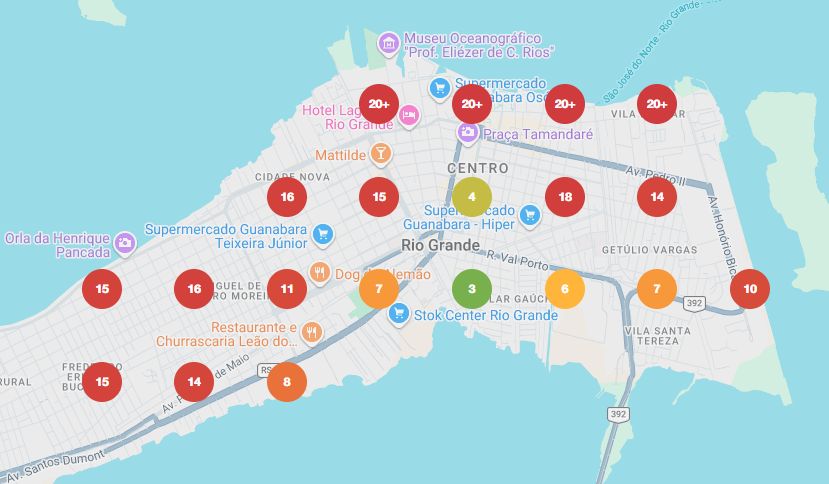Select the red cluster marker labeled 18
This screenshot has height=484, width=829.
tap(565, 197)
